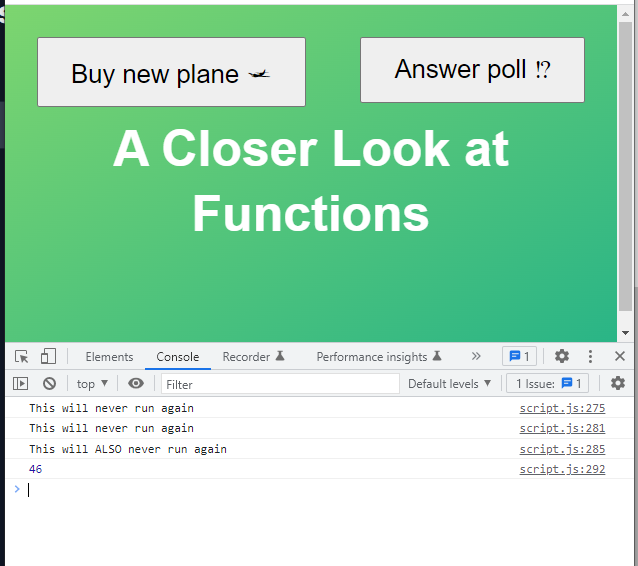Screen dimensions: 638x566
Task: Show the console sidebar panel icon
Action: point(20,383)
